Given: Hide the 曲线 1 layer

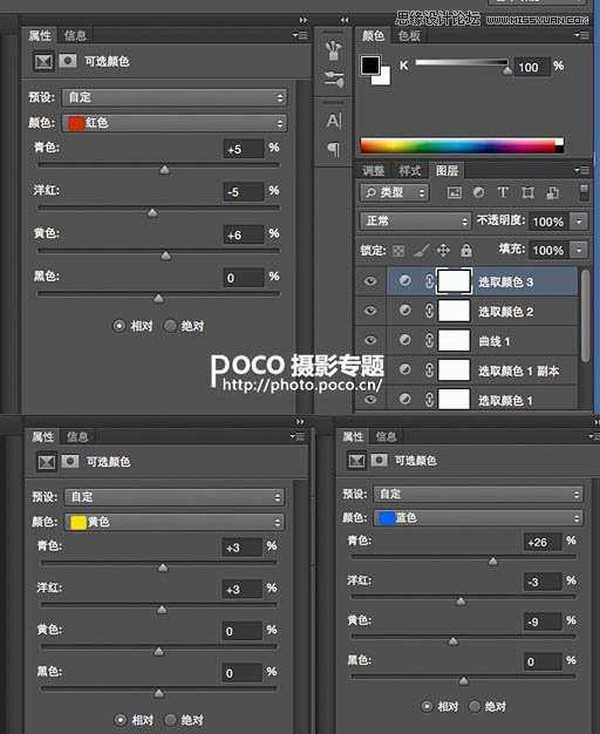Looking at the screenshot, I should coord(370,340).
